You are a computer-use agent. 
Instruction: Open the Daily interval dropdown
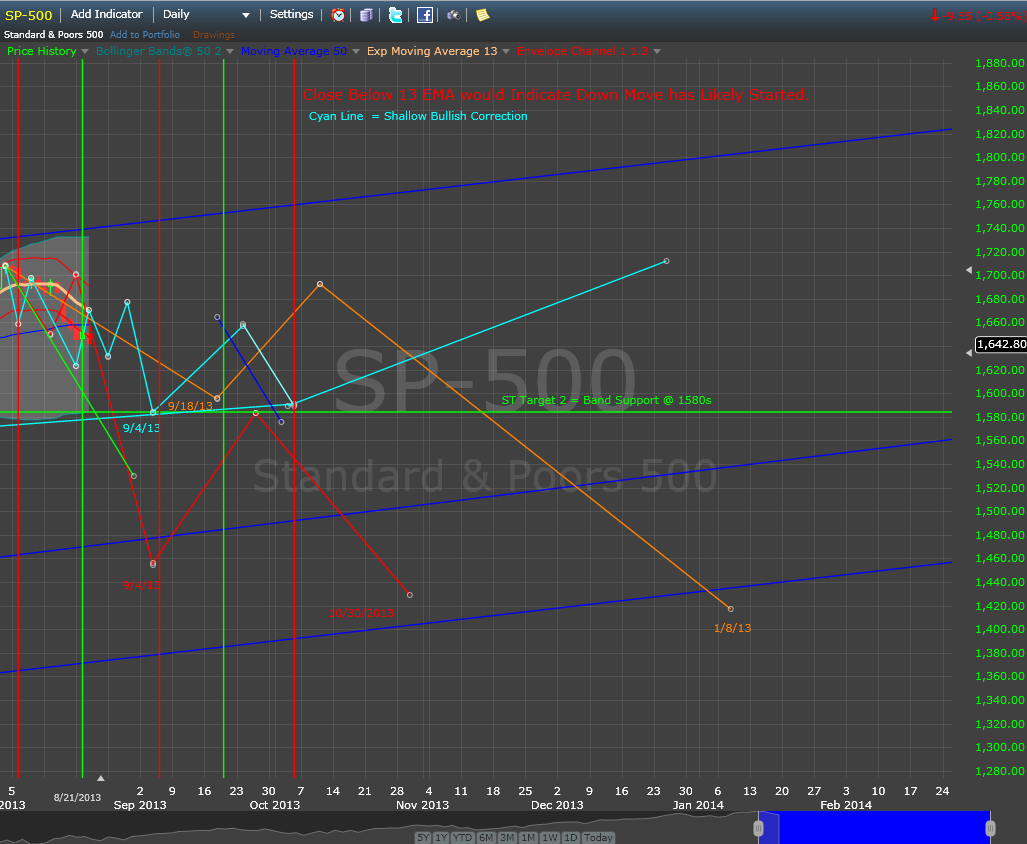tap(206, 14)
